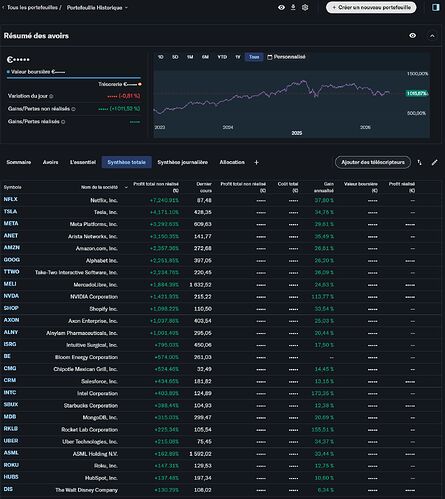Open the META ticker link

coord(11,224)
